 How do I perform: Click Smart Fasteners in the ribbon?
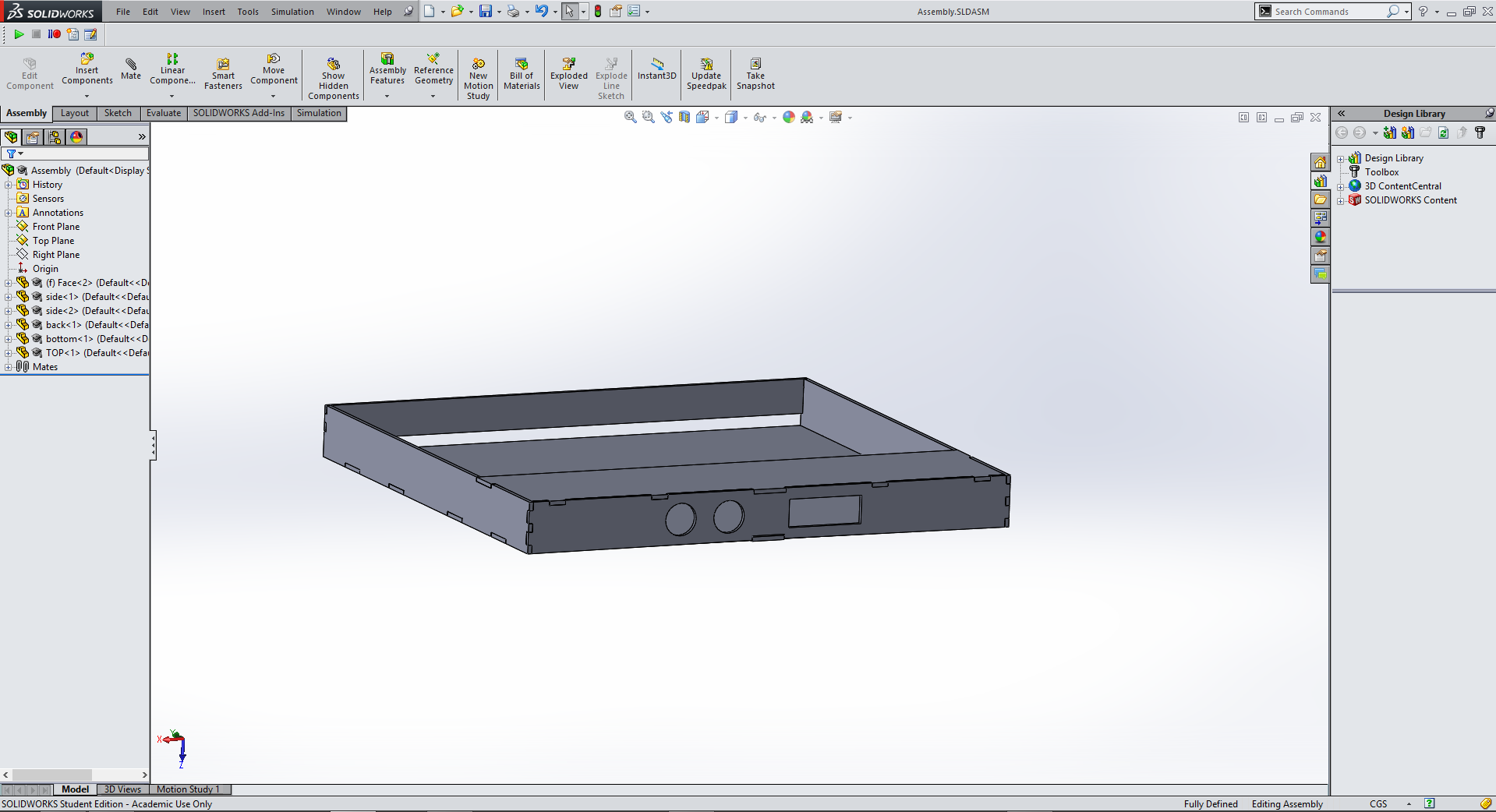coord(223,74)
